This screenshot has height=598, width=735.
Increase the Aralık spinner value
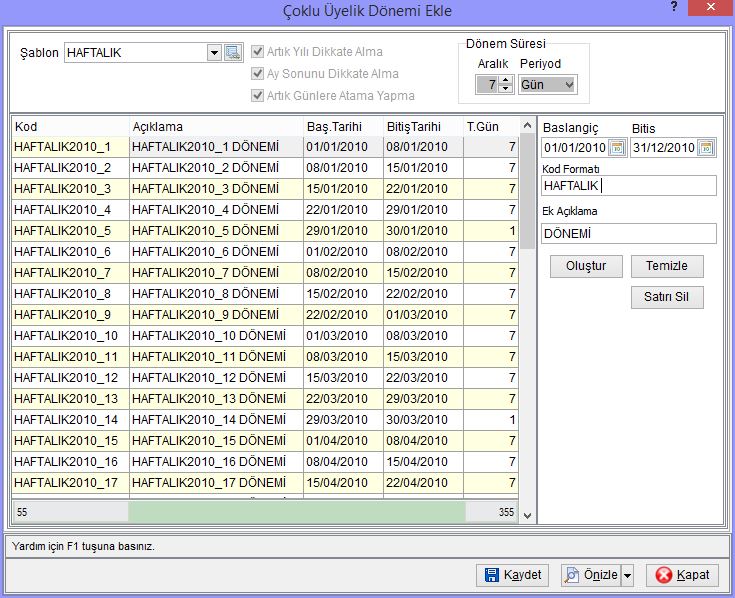[x=505, y=80]
